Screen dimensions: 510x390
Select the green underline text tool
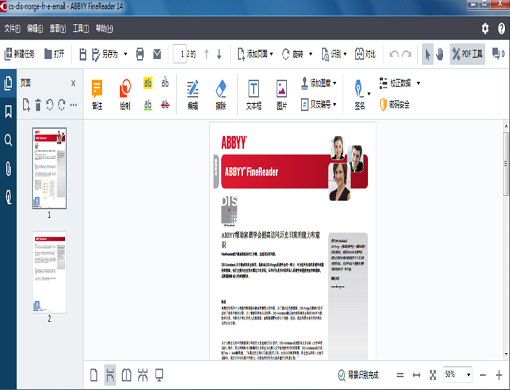[148, 105]
